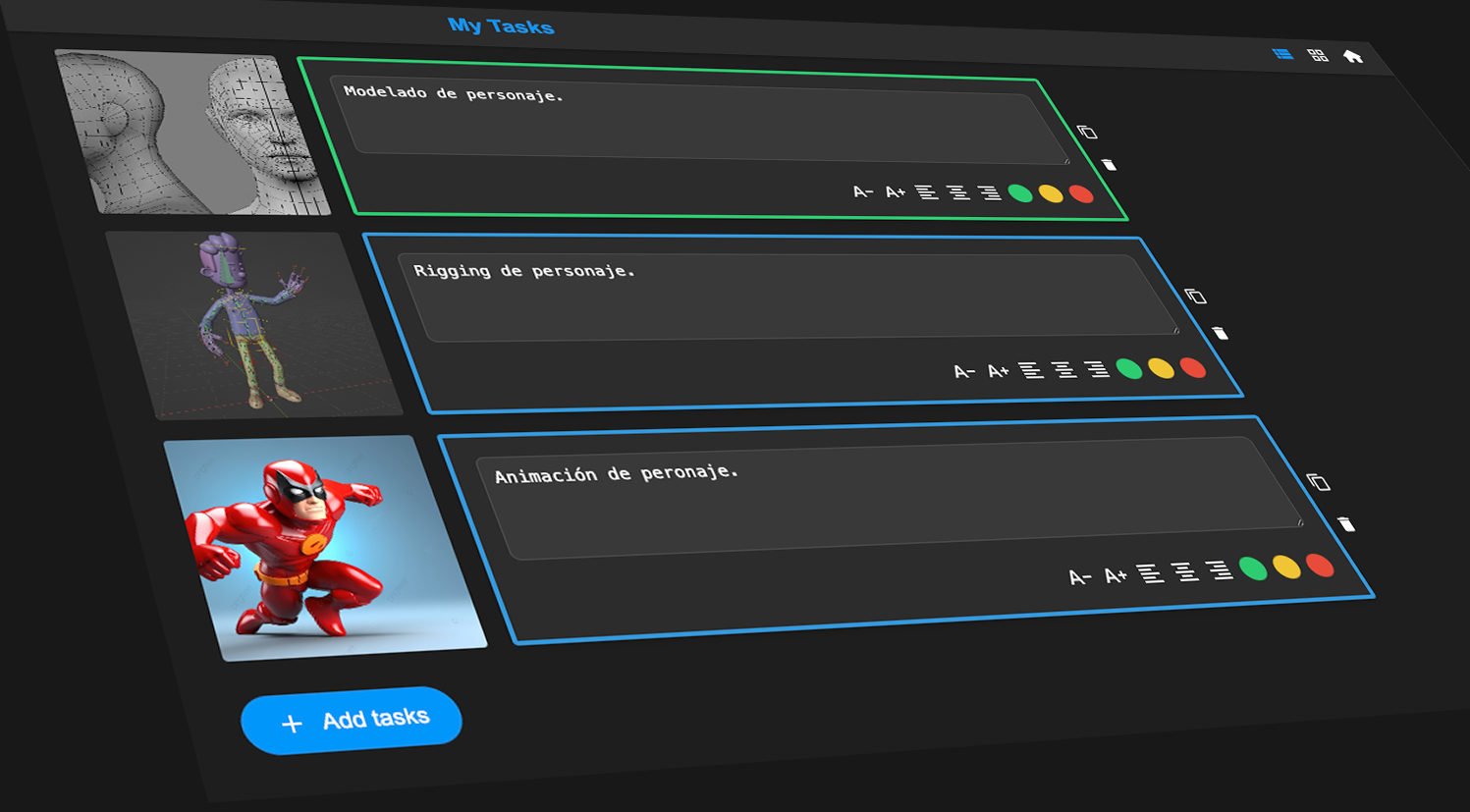Copy the 'Rigging de personaje' task
Viewport: 1470px width, 812px height.
pyautogui.click(x=1195, y=296)
